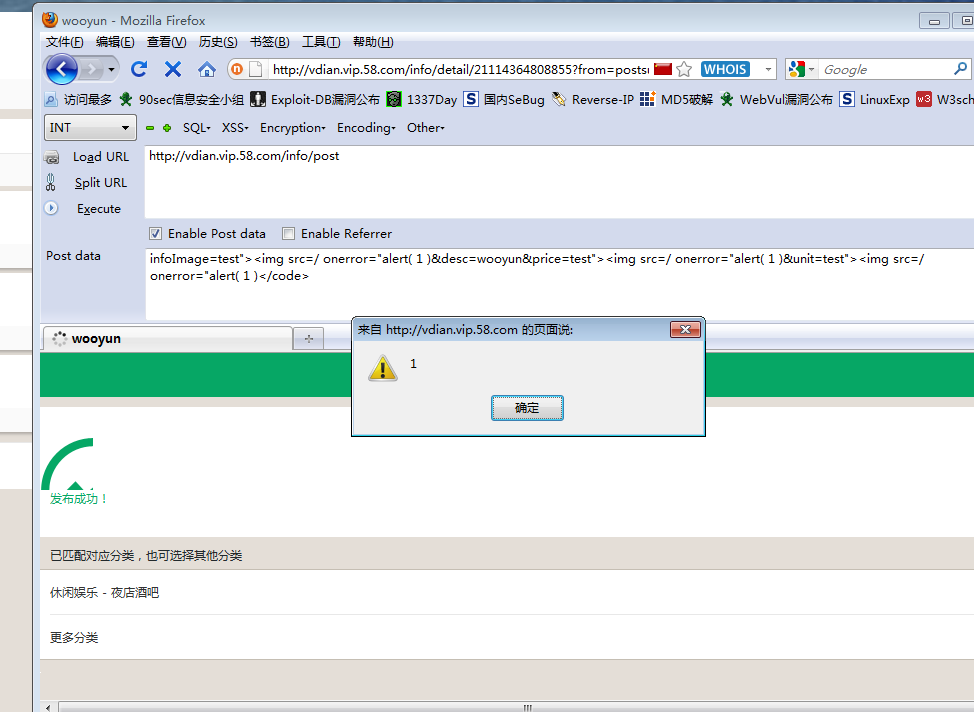974x712 pixels.
Task: Select 休闲娱乐 - 夜店酒吧 category row
Action: click(507, 593)
